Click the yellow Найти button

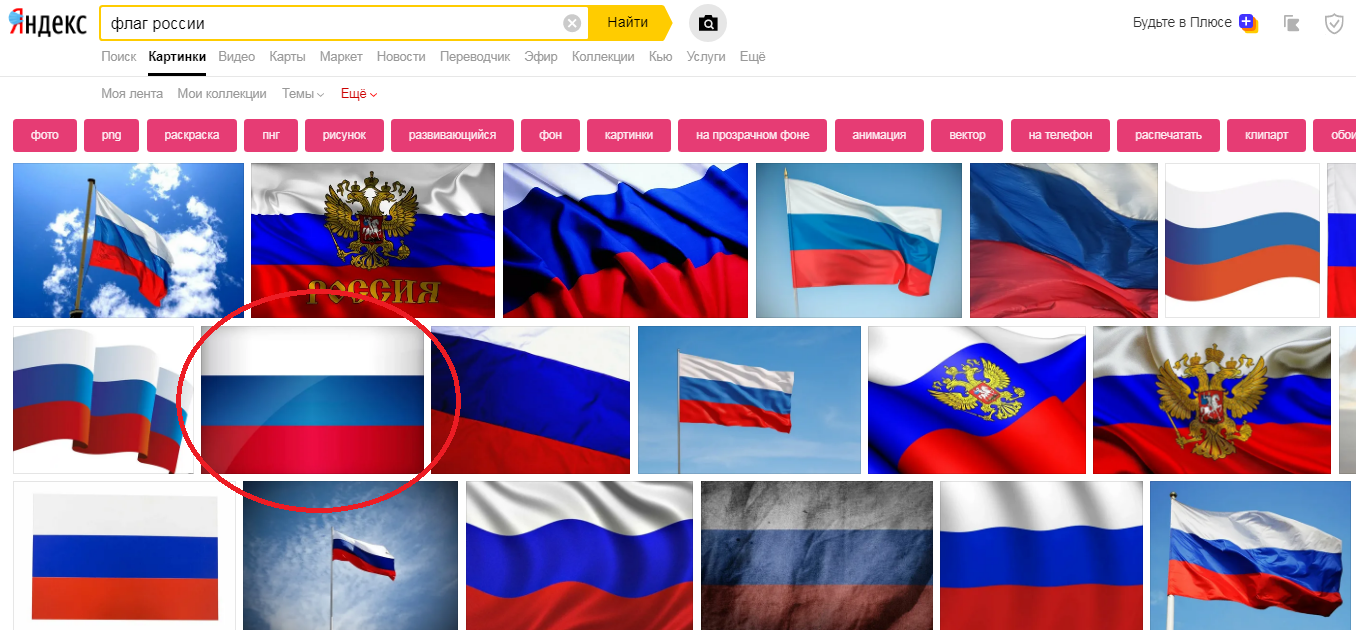pos(627,23)
